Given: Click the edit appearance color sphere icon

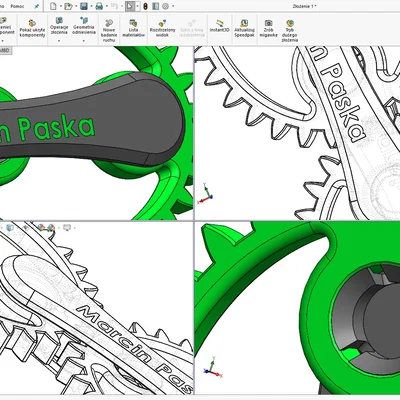Looking at the screenshot, I should (x=41, y=228).
